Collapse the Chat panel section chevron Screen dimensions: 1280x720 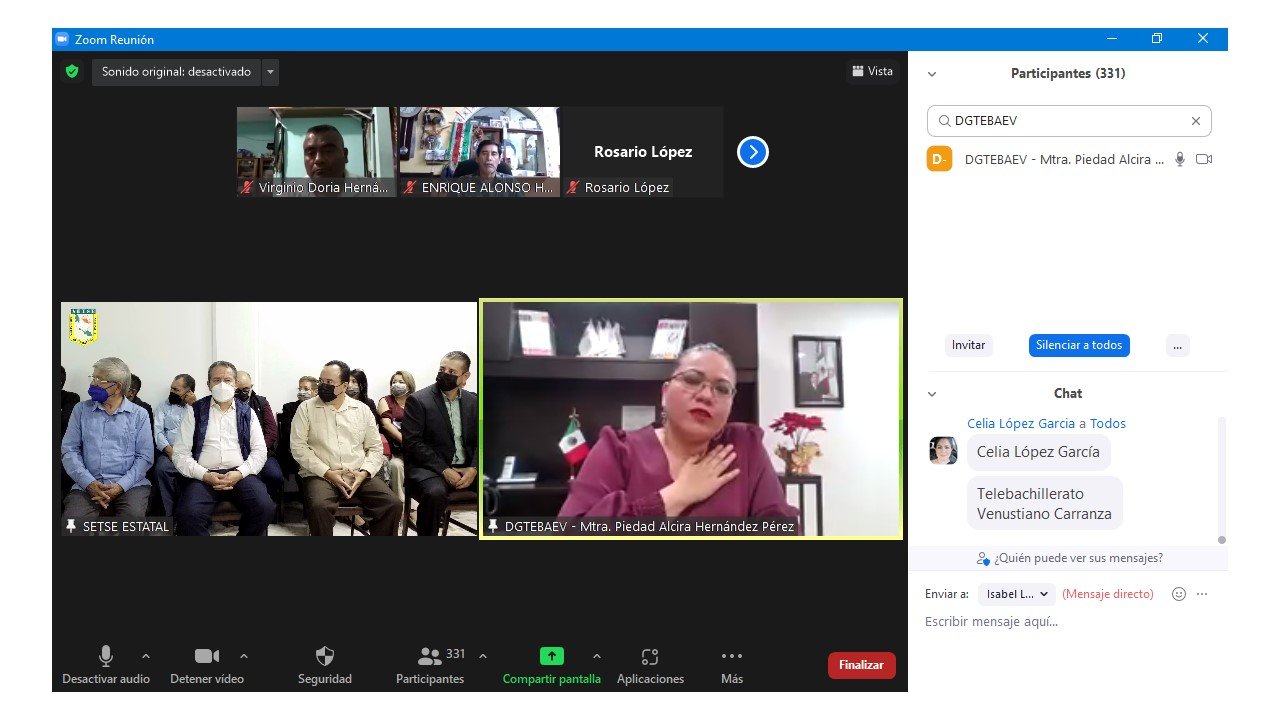pos(932,394)
